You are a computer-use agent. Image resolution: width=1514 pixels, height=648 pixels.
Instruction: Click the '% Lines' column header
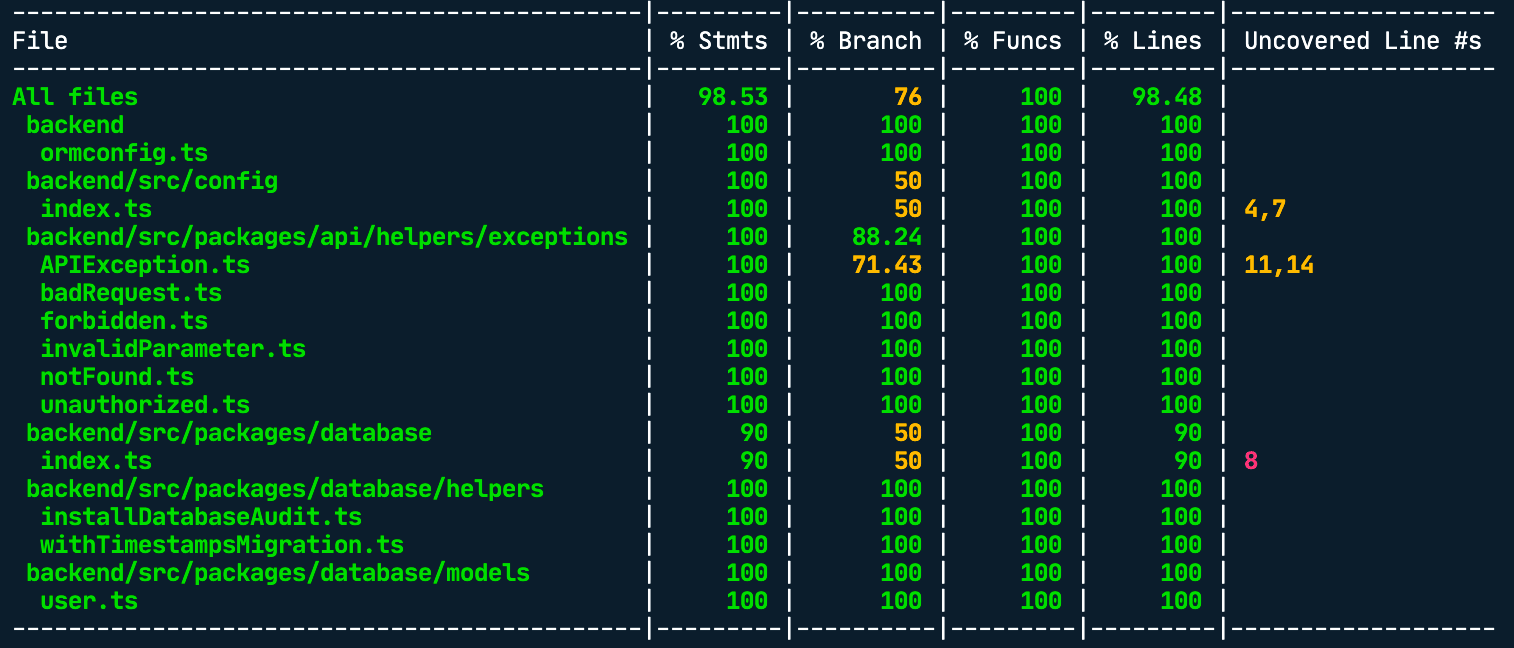point(1153,41)
